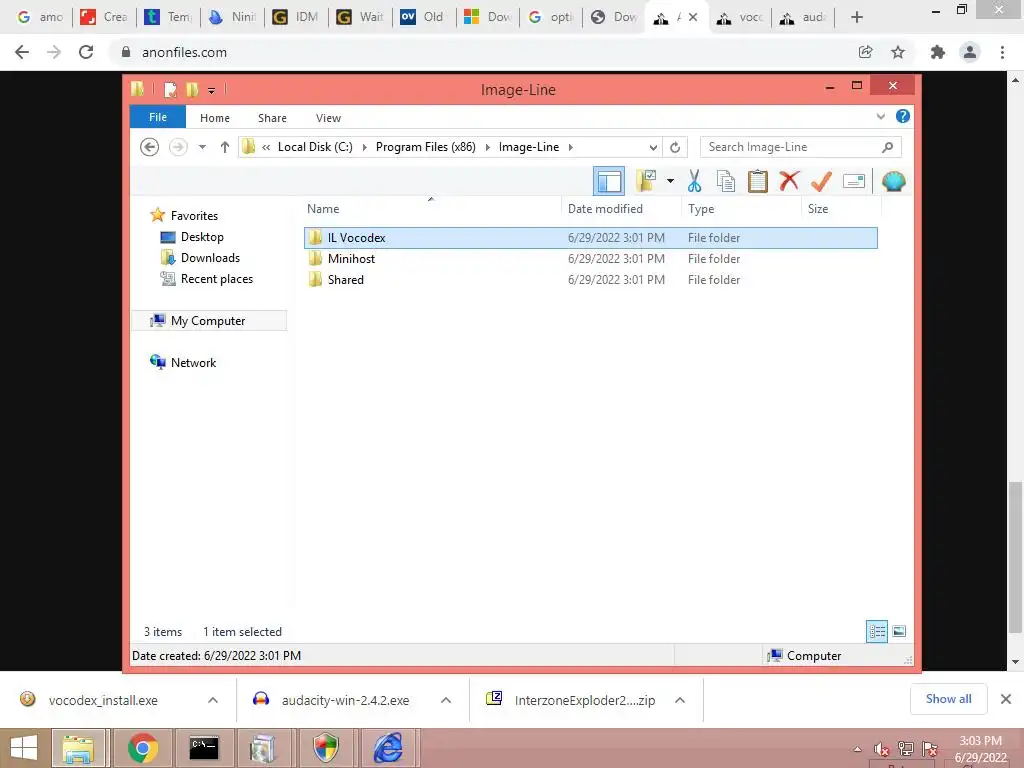Image resolution: width=1024 pixels, height=768 pixels.
Task: Expand the arrow after Image-Line breadcrumb
Action: [571, 148]
